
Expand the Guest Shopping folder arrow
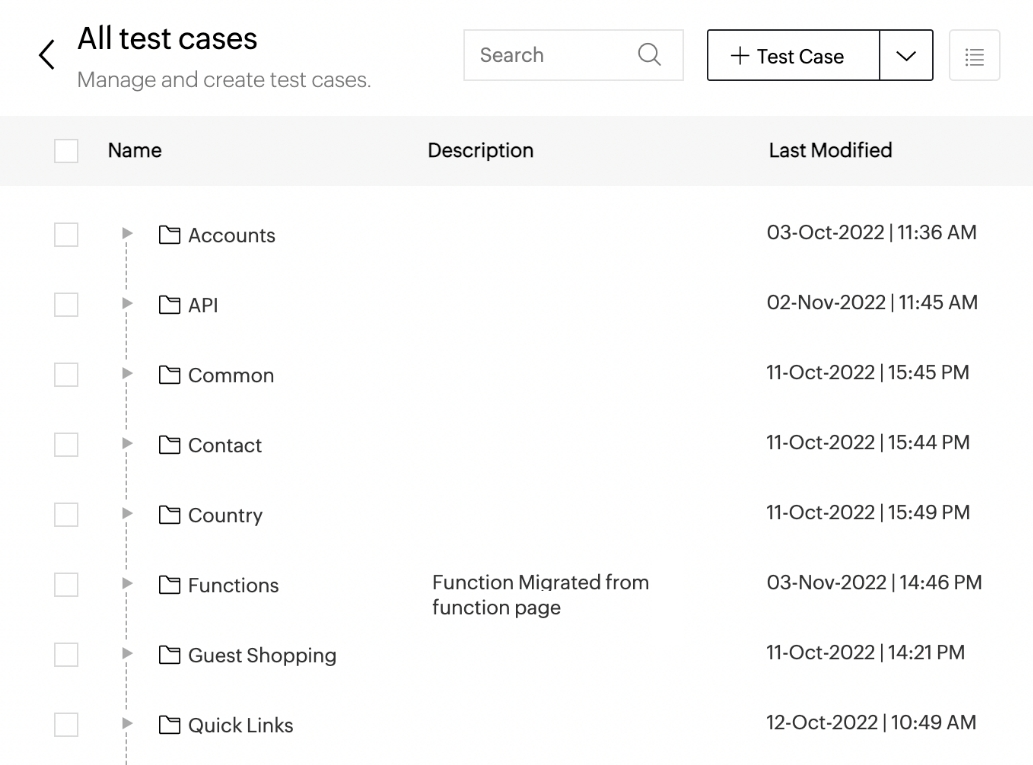tap(127, 653)
